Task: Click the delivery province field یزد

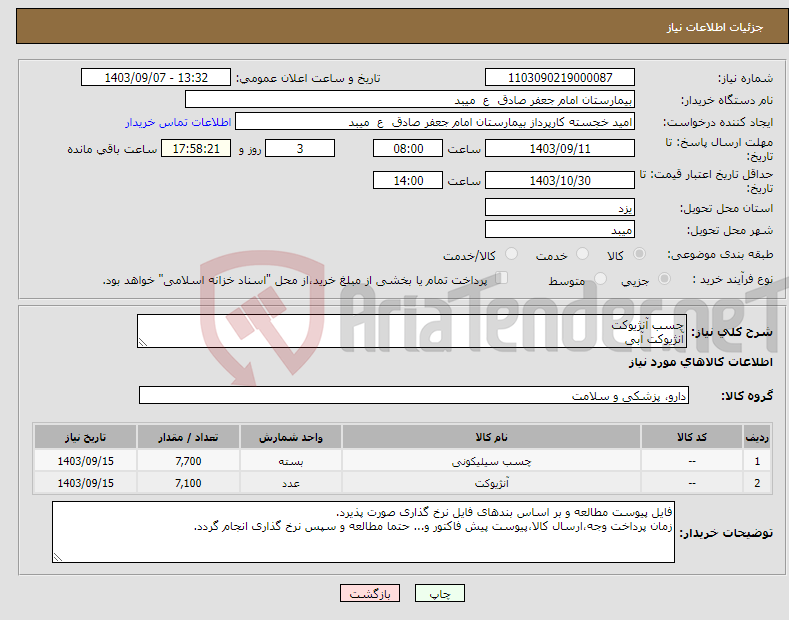Action: (560, 207)
